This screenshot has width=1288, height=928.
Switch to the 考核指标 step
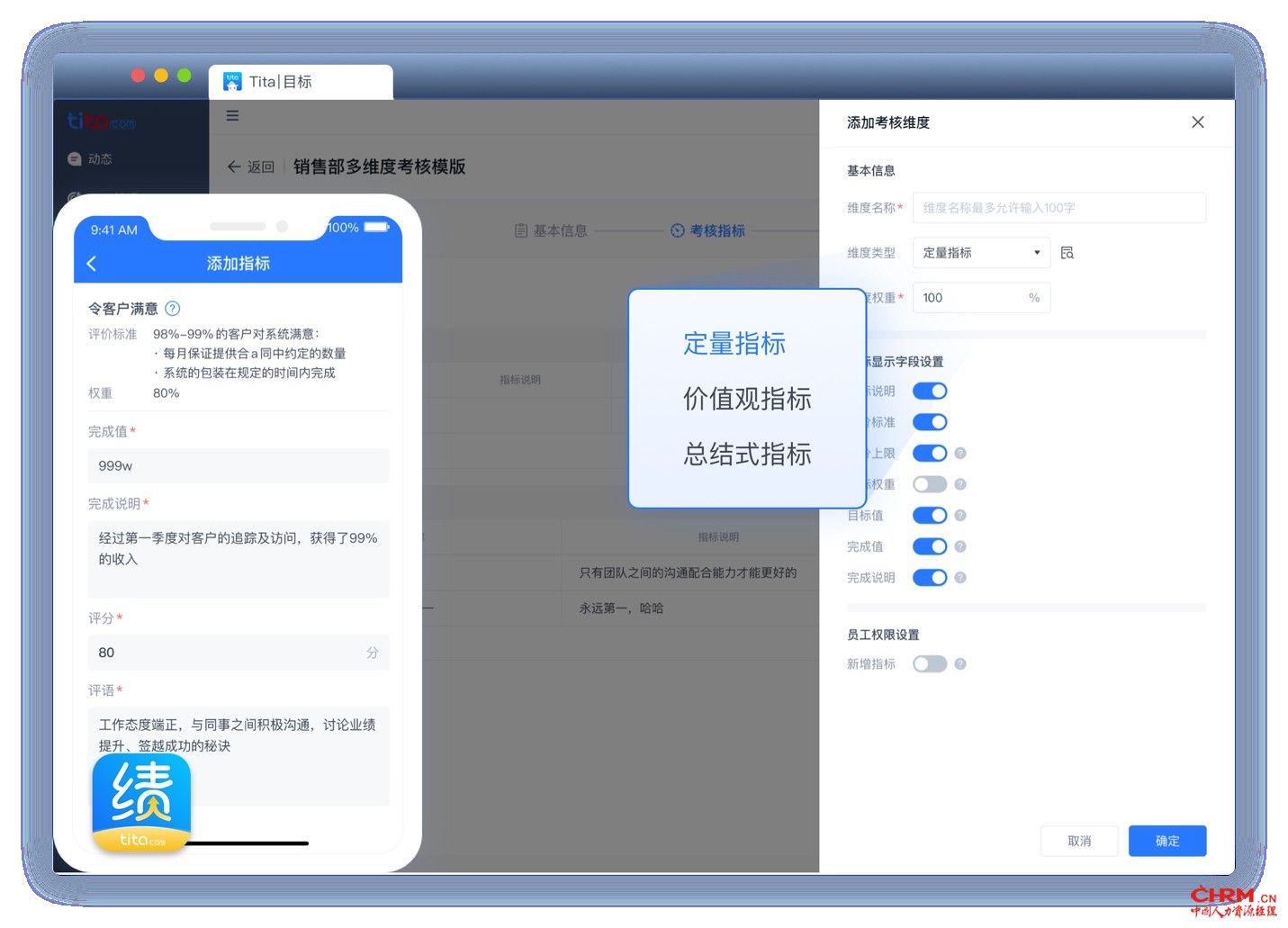(708, 231)
